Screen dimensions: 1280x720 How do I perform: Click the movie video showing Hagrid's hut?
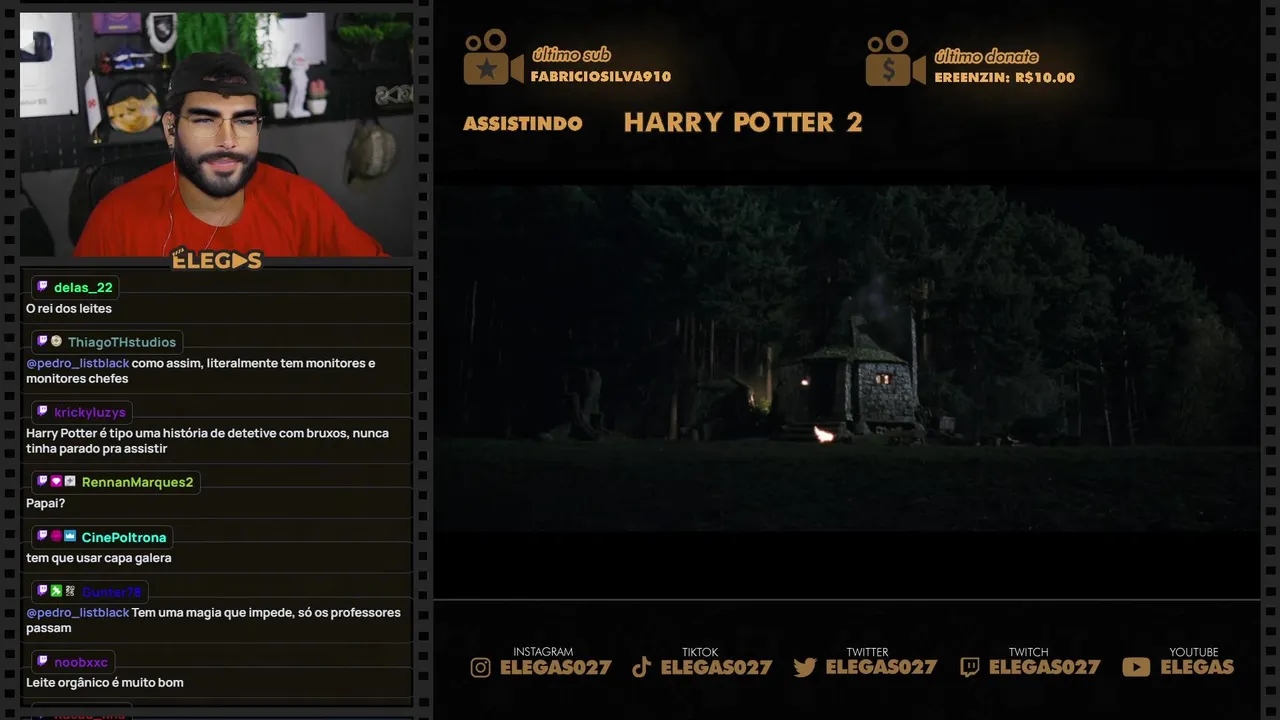pyautogui.click(x=847, y=357)
